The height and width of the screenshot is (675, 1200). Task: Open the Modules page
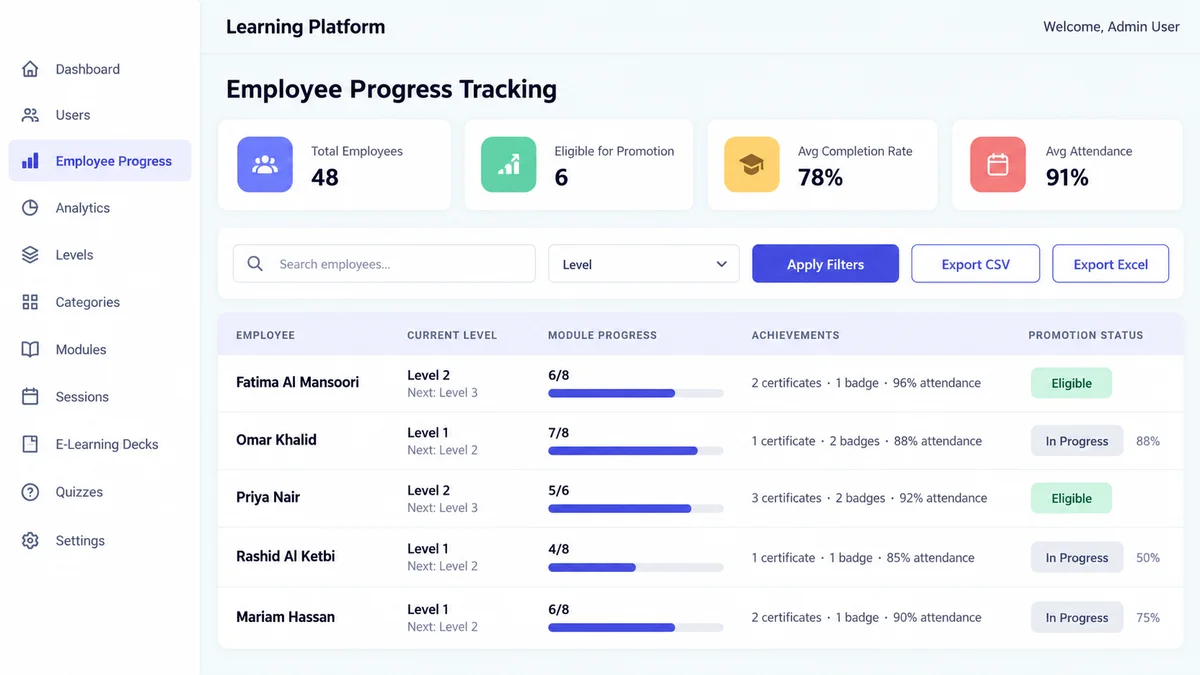[100, 349]
